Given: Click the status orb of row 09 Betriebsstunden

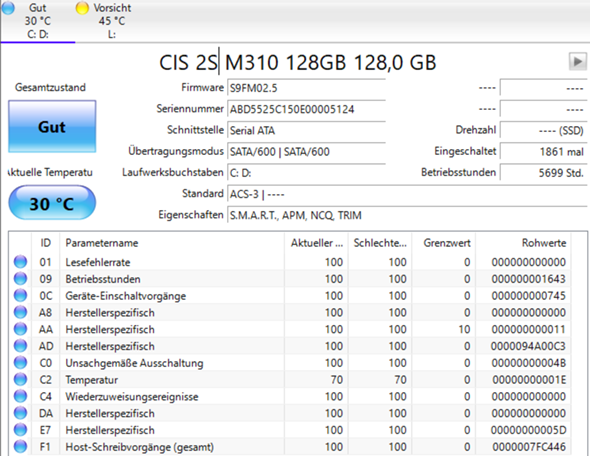Looking at the screenshot, I should 20,279.
